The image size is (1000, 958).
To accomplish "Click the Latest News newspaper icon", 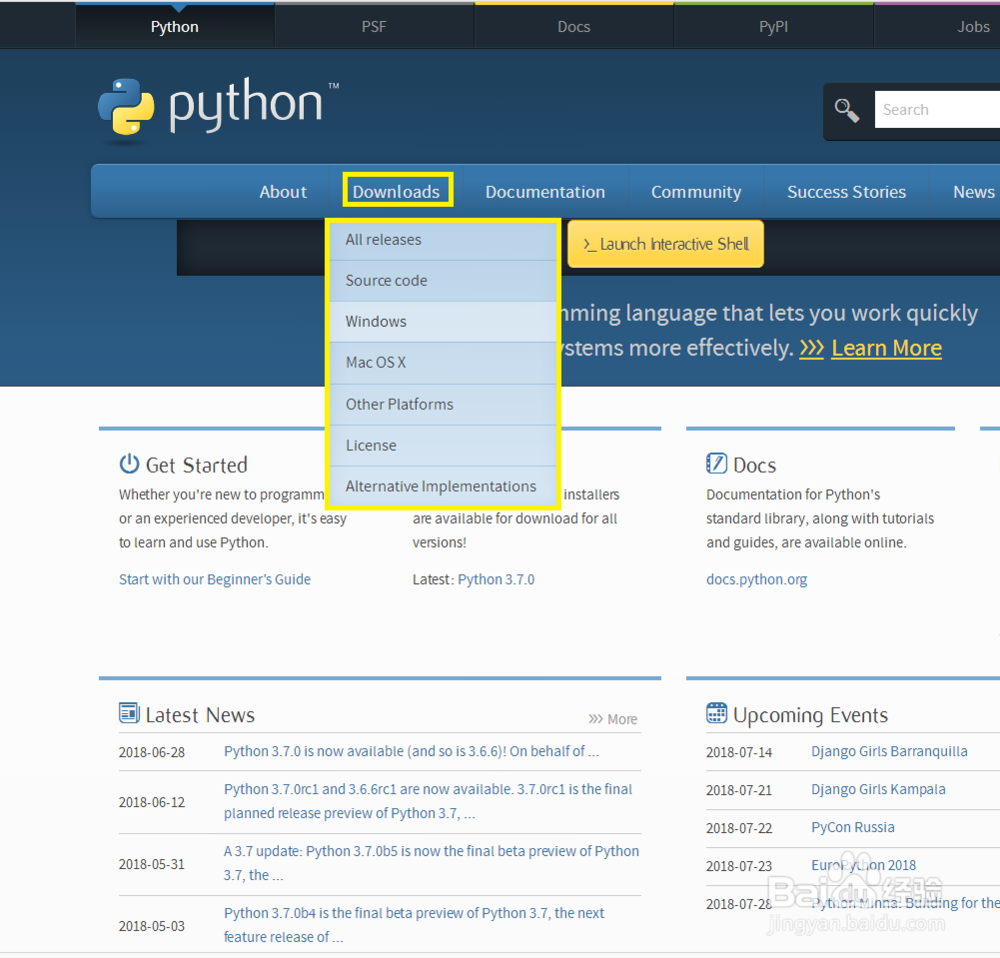I will click(x=129, y=712).
